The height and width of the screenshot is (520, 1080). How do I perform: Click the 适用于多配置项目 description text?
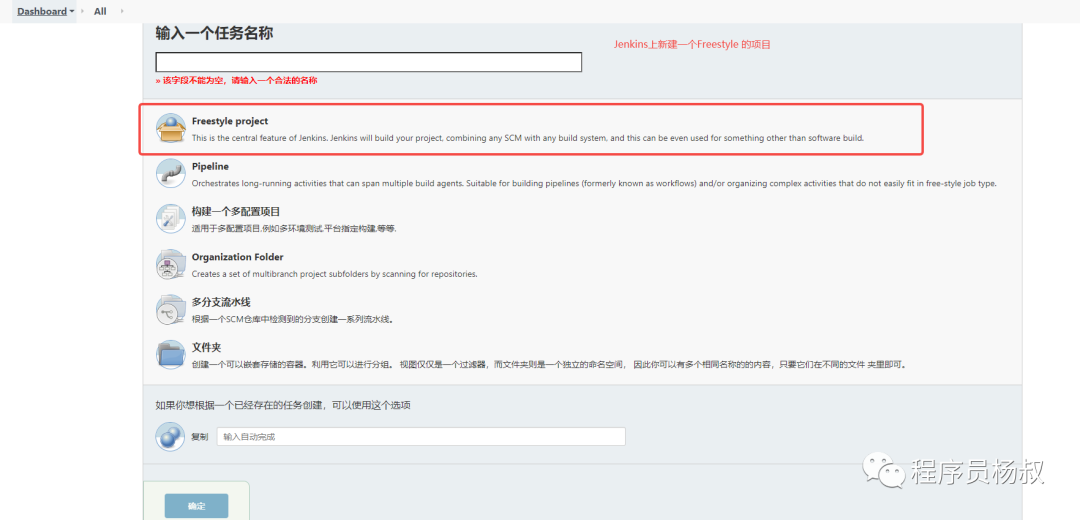(294, 229)
